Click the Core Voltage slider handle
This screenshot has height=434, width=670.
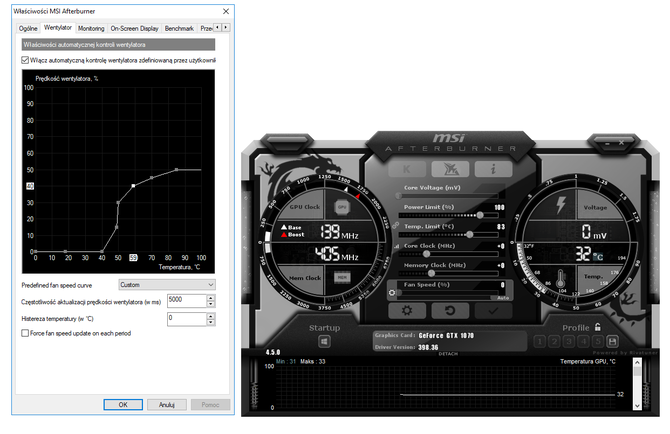click(x=398, y=196)
